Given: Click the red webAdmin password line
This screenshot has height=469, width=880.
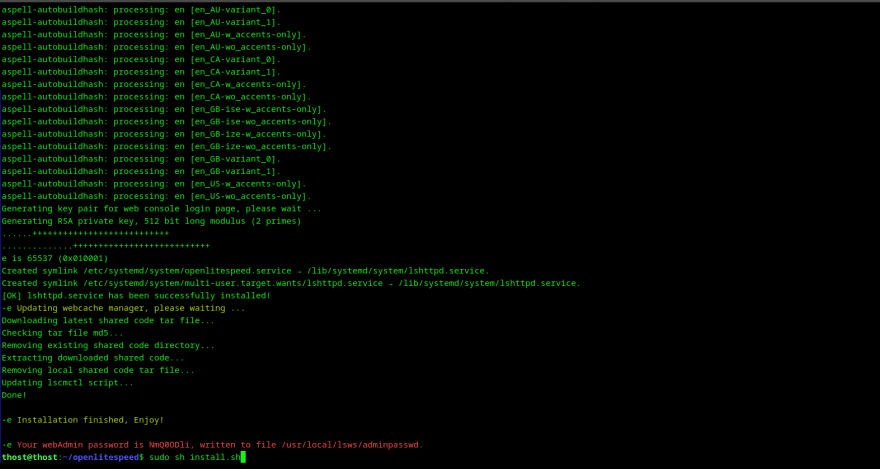Looking at the screenshot, I should [x=212, y=444].
